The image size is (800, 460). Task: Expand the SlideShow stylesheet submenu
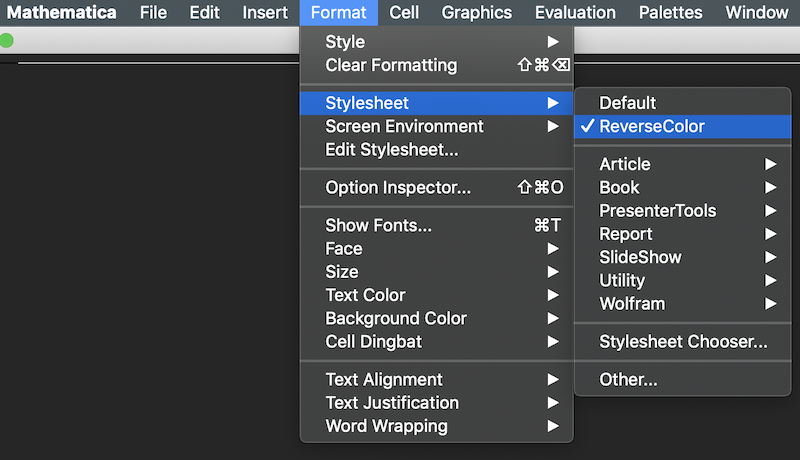683,257
